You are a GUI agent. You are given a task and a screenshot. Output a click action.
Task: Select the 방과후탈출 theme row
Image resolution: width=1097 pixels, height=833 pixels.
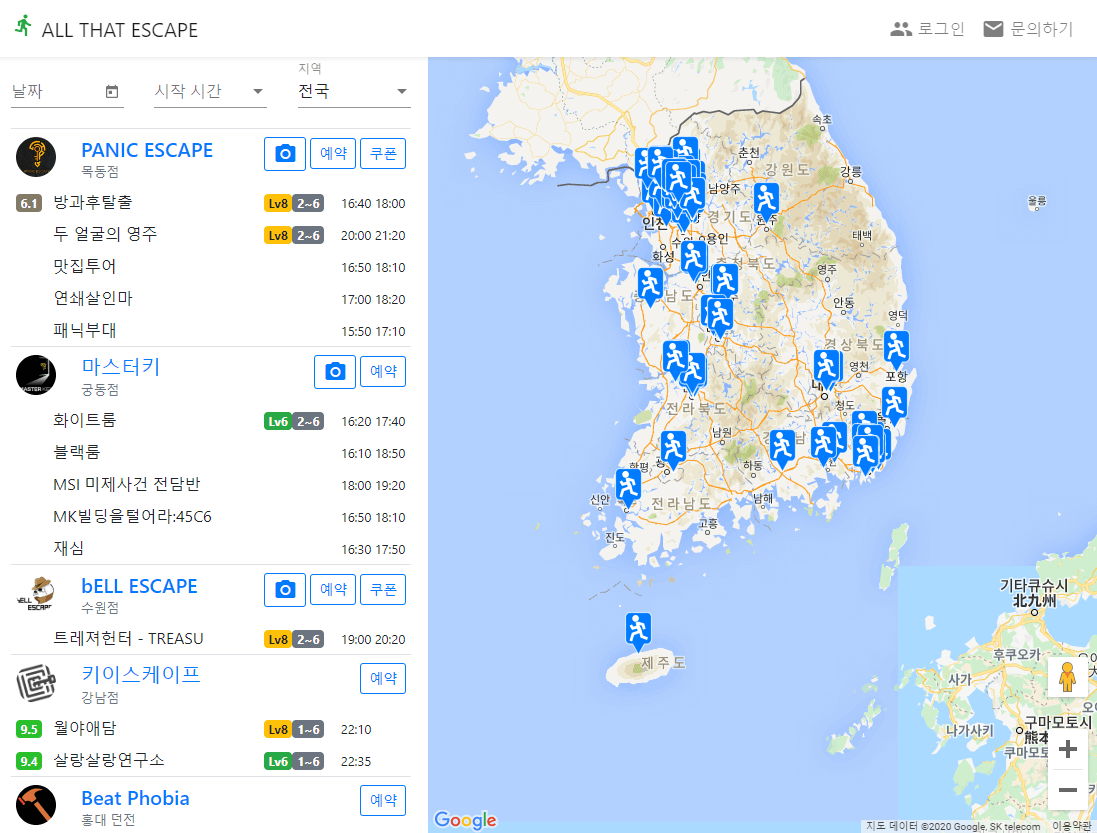(x=211, y=204)
